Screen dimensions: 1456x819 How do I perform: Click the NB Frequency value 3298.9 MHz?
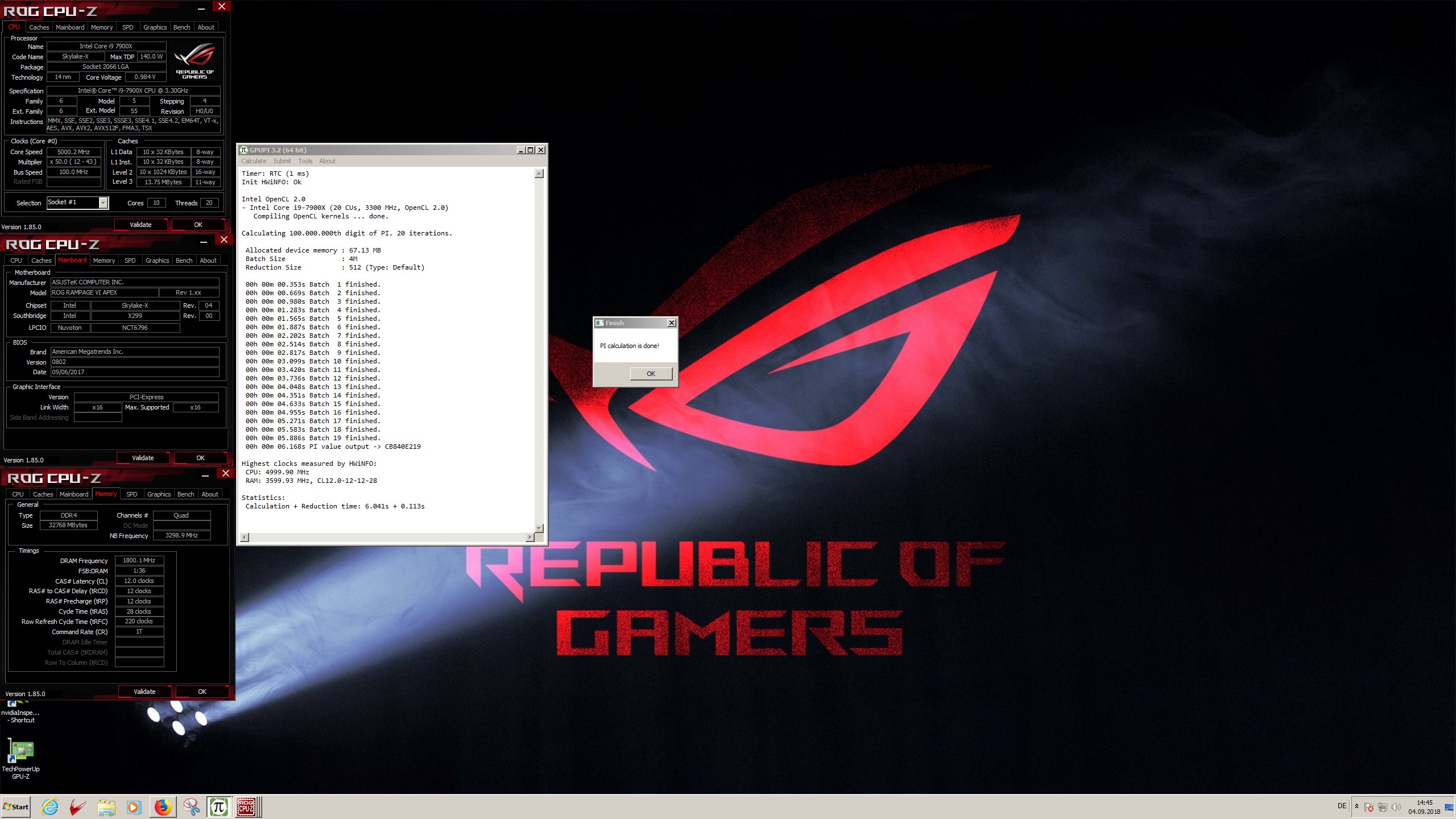coord(182,535)
